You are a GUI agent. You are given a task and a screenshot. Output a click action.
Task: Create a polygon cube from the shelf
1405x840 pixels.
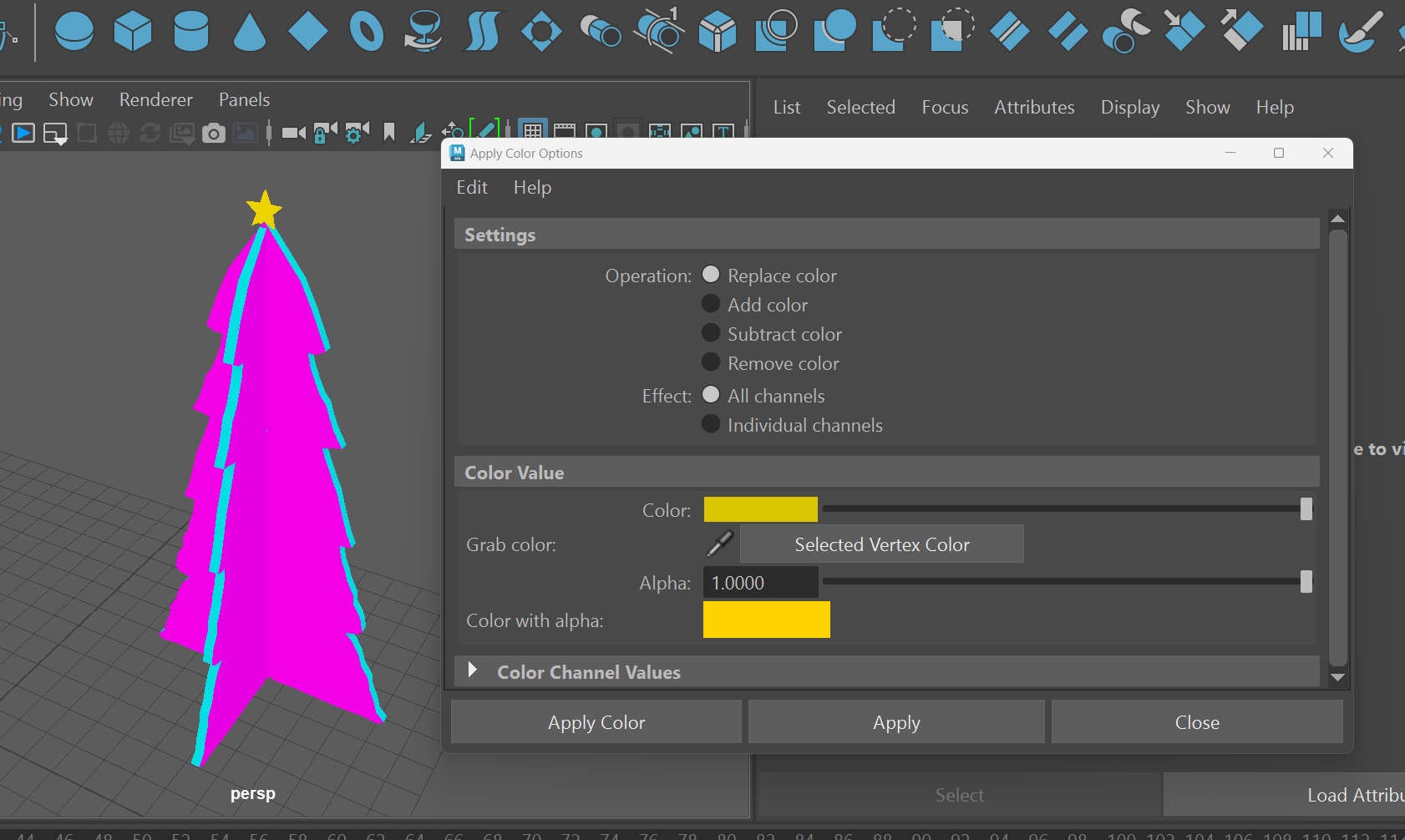pos(133,32)
